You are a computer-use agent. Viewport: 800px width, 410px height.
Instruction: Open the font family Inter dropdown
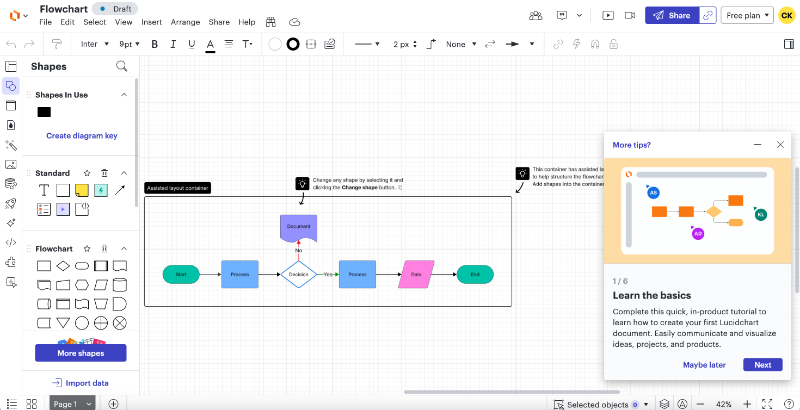(95, 44)
